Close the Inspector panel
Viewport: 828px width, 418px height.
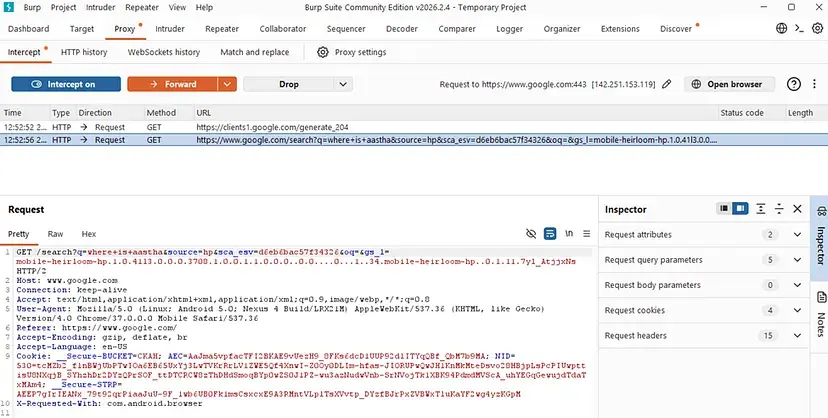(x=797, y=209)
